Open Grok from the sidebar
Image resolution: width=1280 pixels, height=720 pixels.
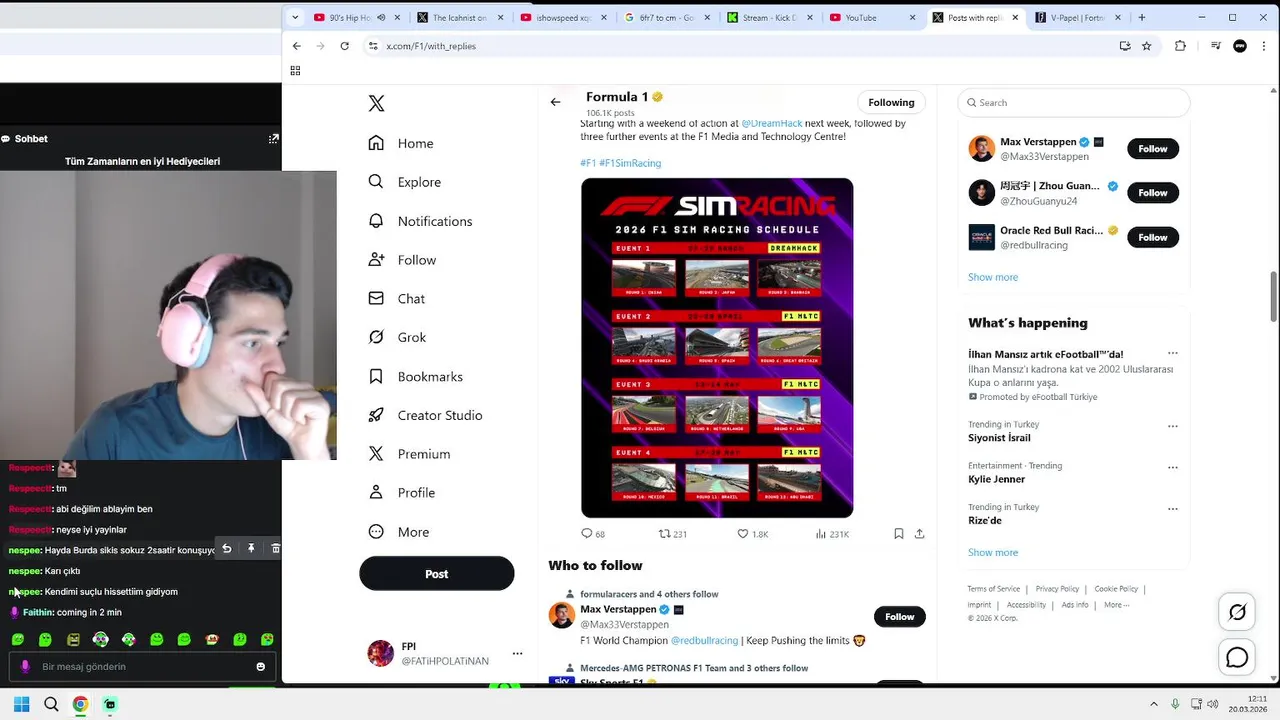pos(397,337)
